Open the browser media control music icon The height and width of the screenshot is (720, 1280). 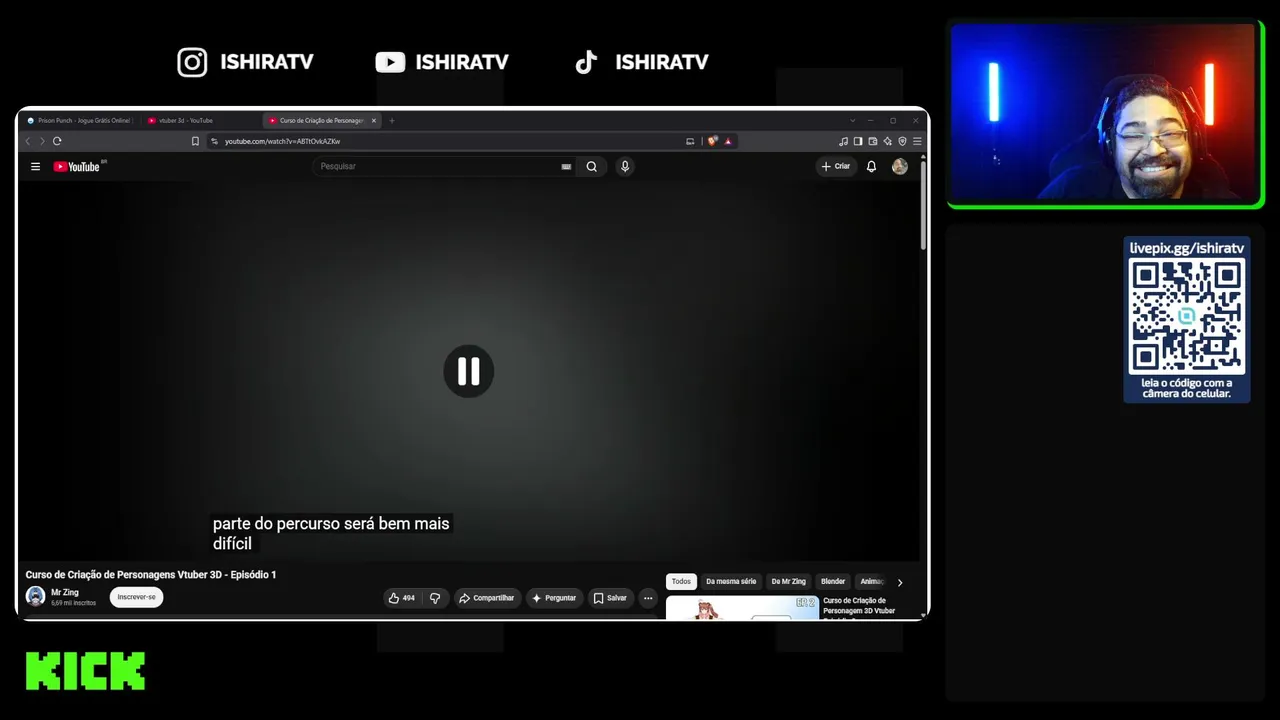pyautogui.click(x=843, y=141)
